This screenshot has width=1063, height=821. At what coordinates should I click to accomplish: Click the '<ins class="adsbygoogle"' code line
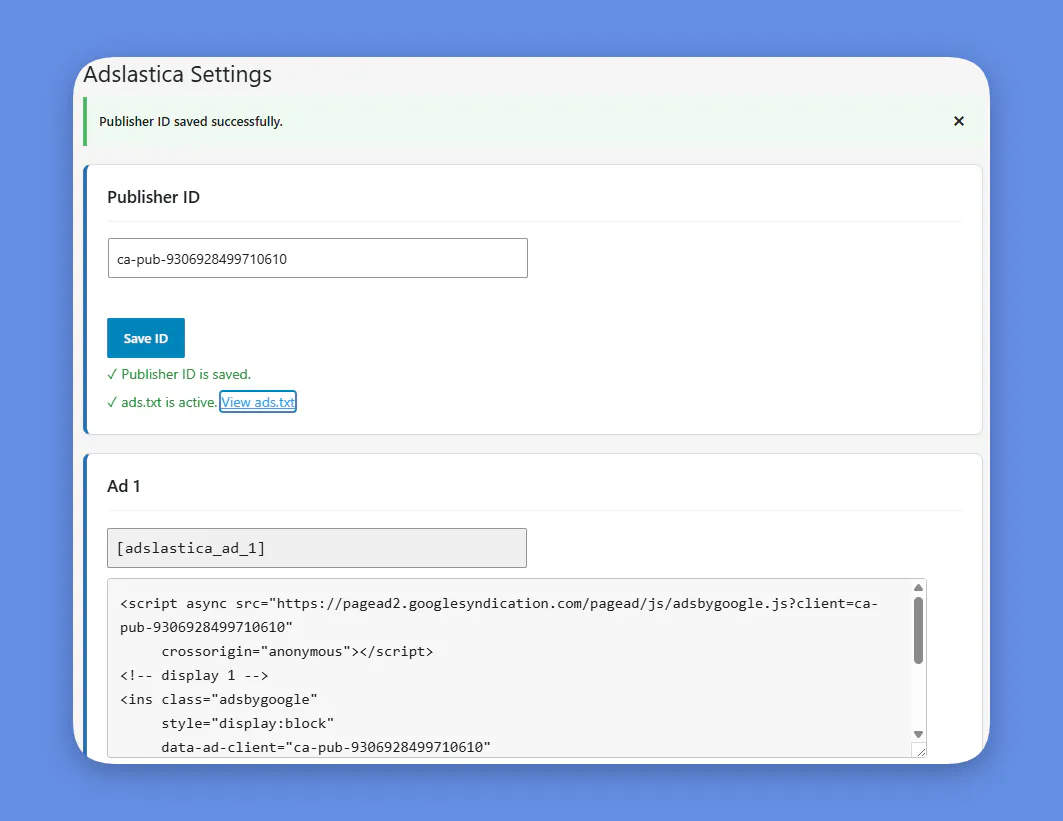(x=218, y=699)
